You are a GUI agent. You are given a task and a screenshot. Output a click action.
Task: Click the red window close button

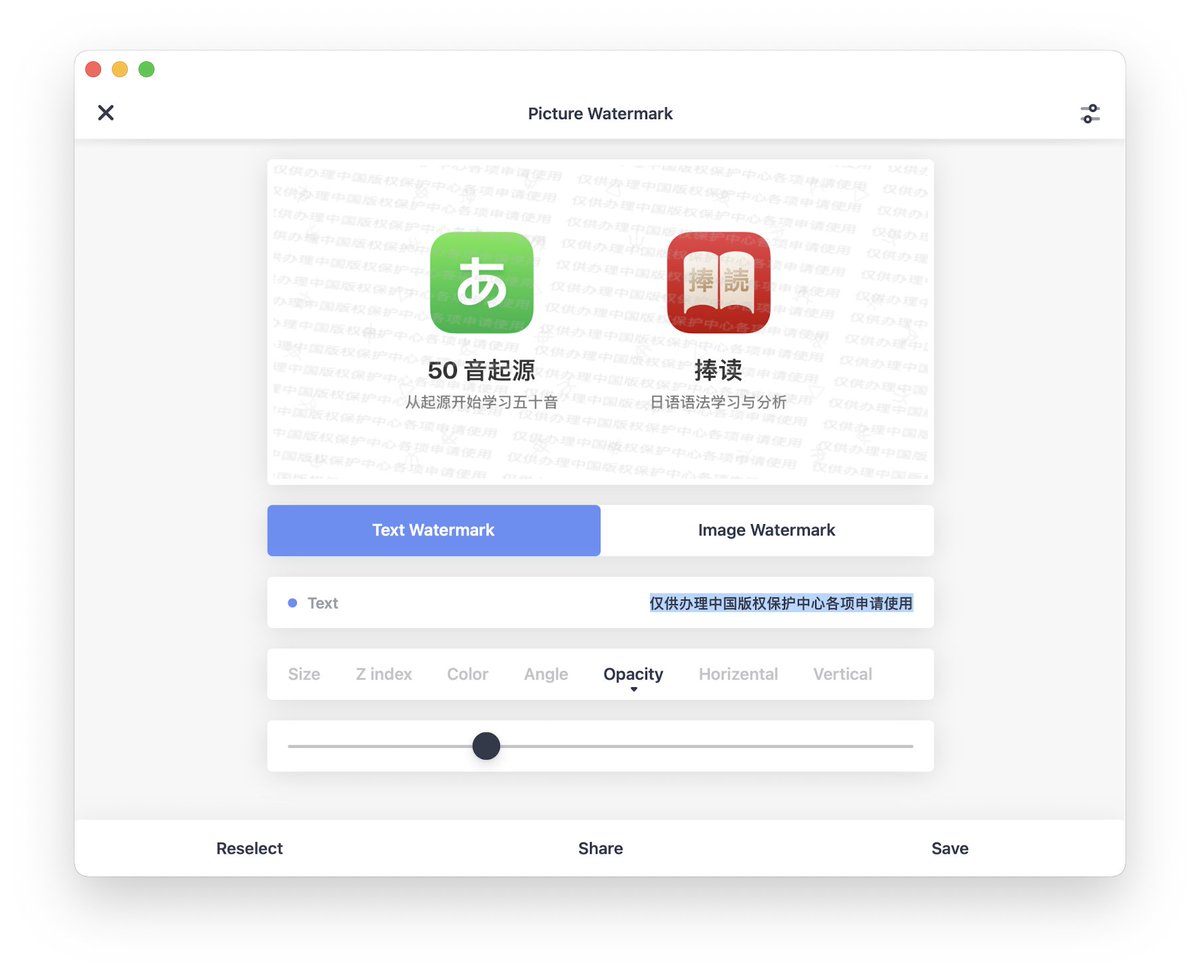(x=93, y=69)
